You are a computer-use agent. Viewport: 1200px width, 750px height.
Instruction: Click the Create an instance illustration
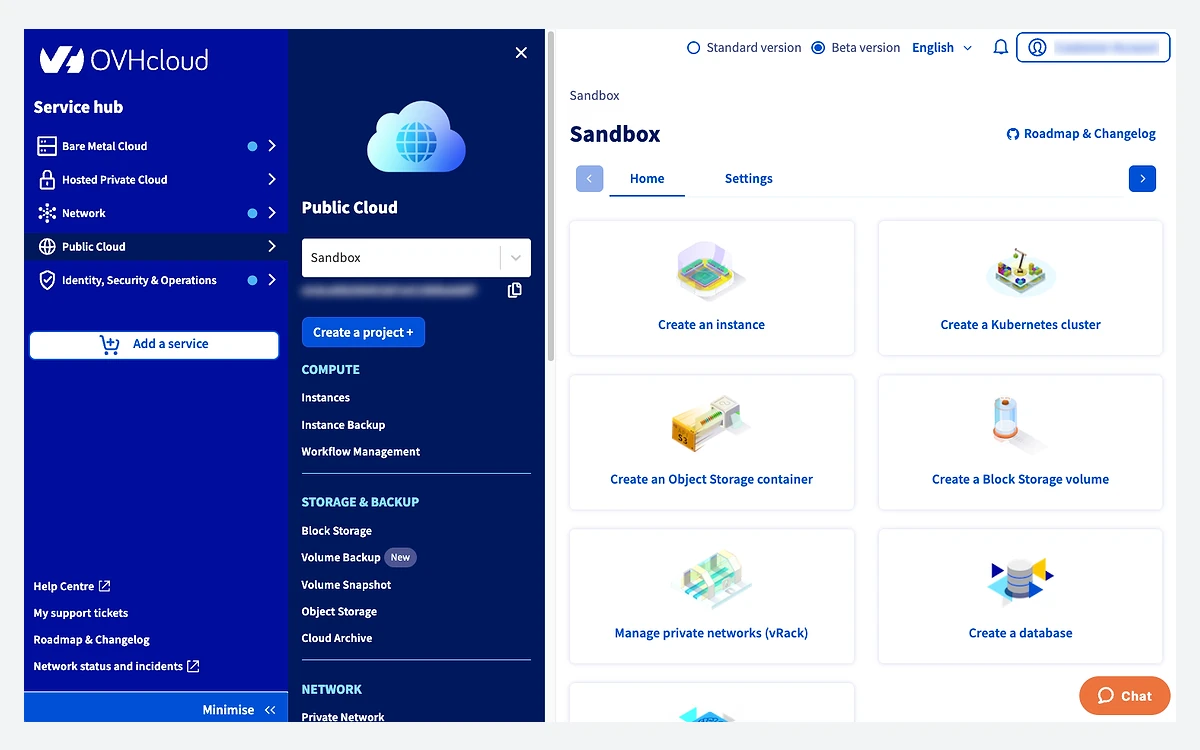[x=711, y=271]
